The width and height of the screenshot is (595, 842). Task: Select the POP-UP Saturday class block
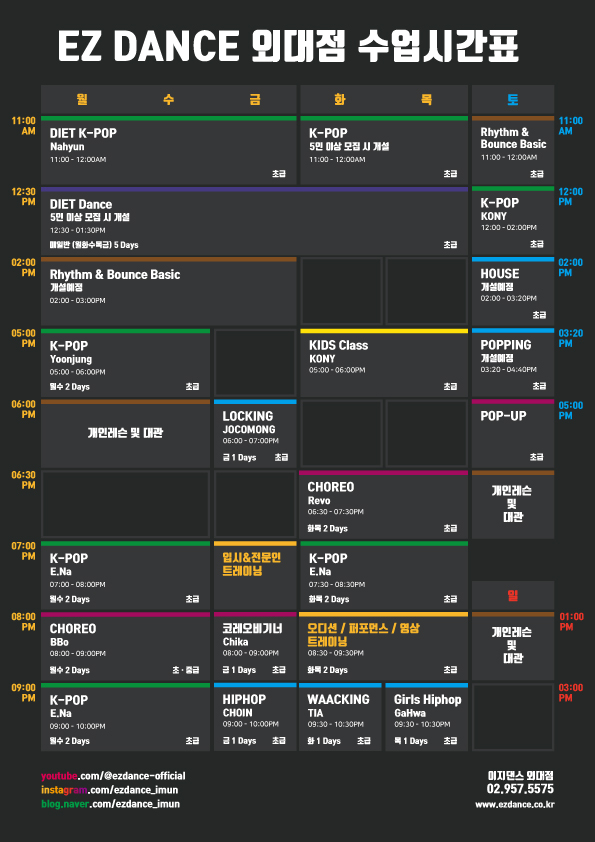[513, 433]
